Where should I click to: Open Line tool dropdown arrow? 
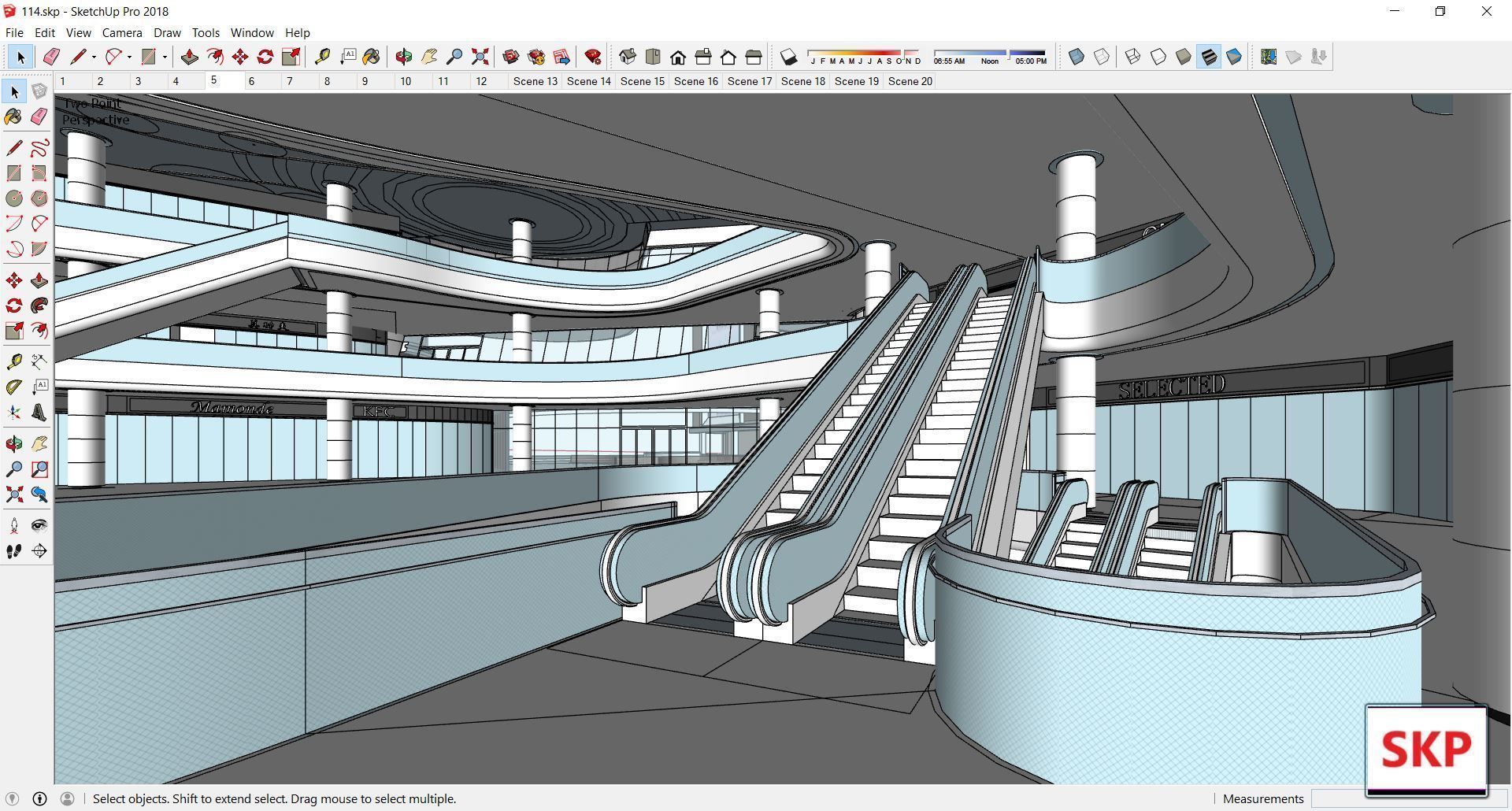[x=94, y=57]
